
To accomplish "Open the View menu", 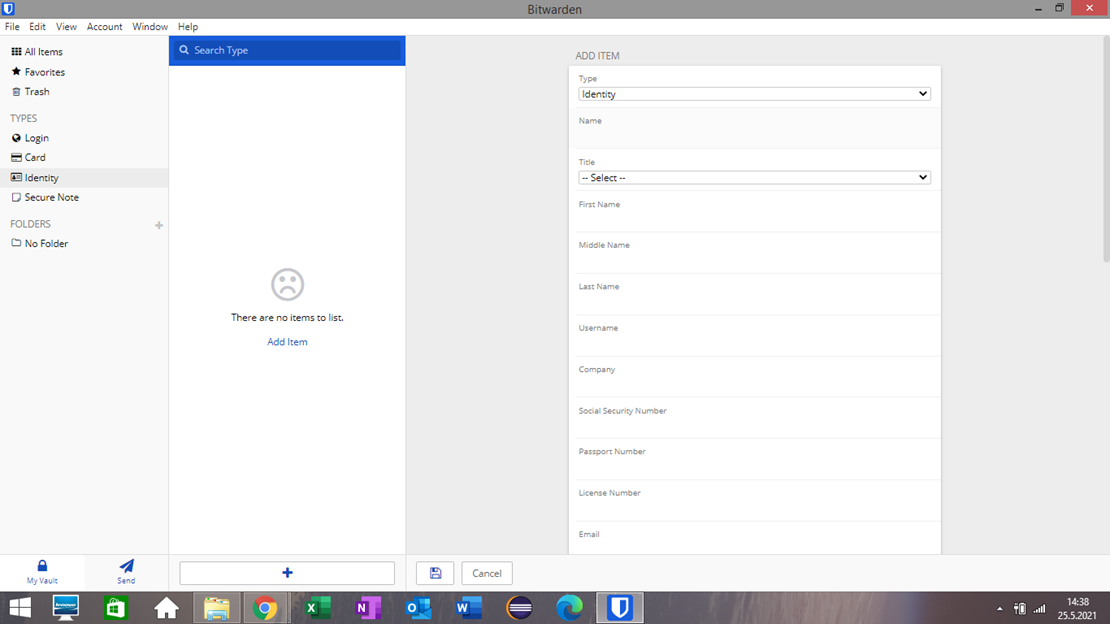I will [x=66, y=26].
